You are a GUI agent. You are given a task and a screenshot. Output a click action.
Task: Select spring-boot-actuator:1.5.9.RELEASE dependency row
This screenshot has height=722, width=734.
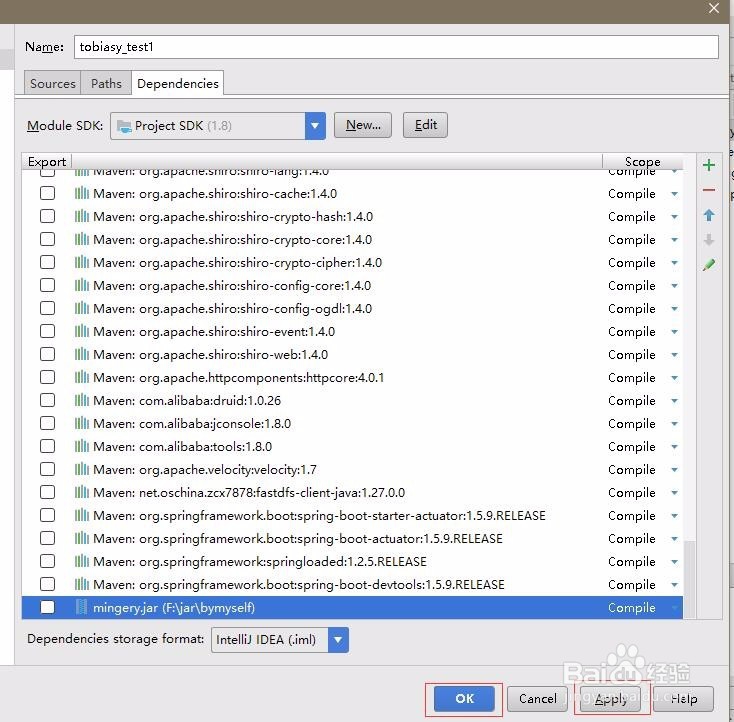coord(352,538)
